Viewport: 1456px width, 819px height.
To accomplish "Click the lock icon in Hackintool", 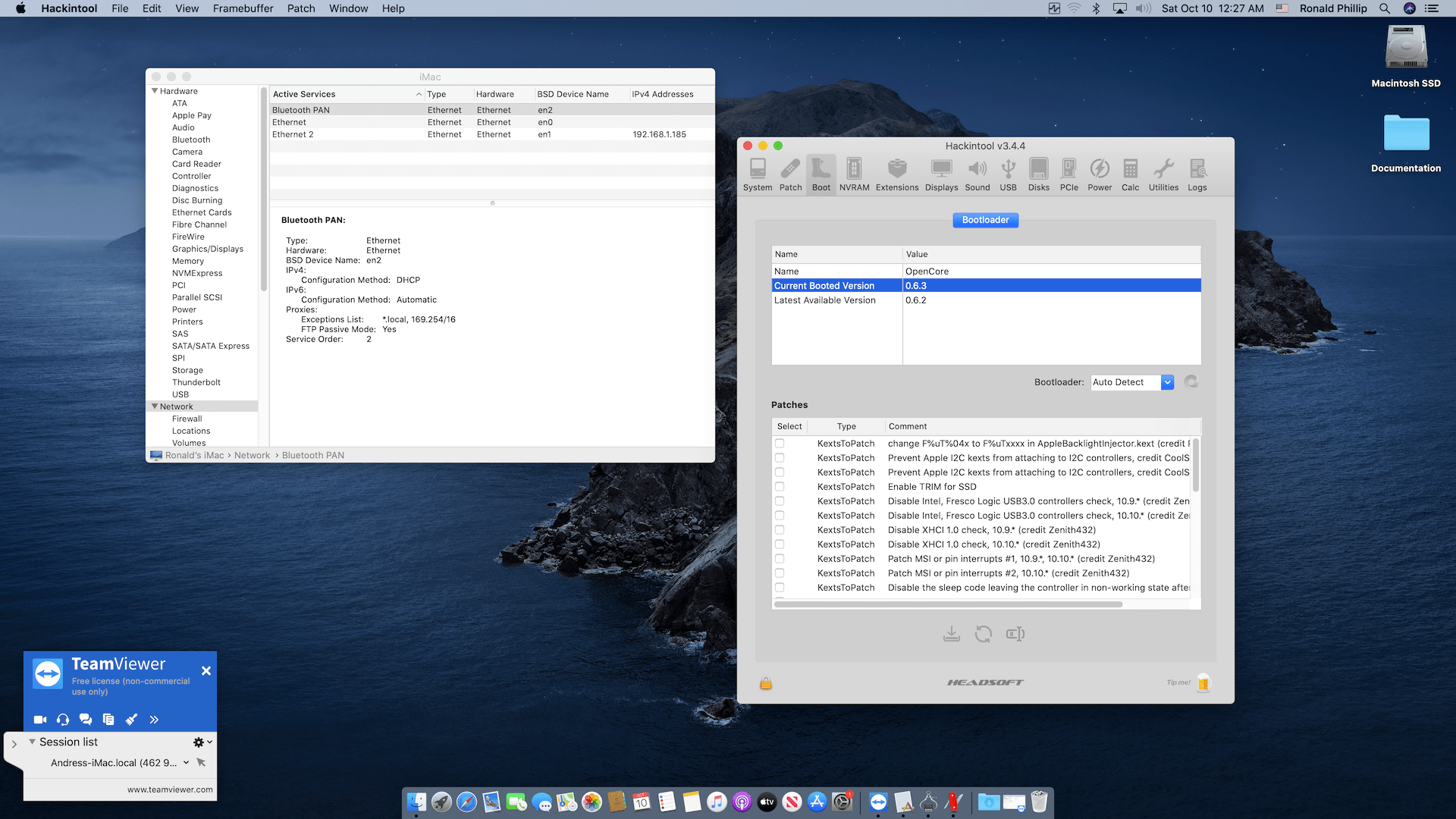I will coord(766,683).
